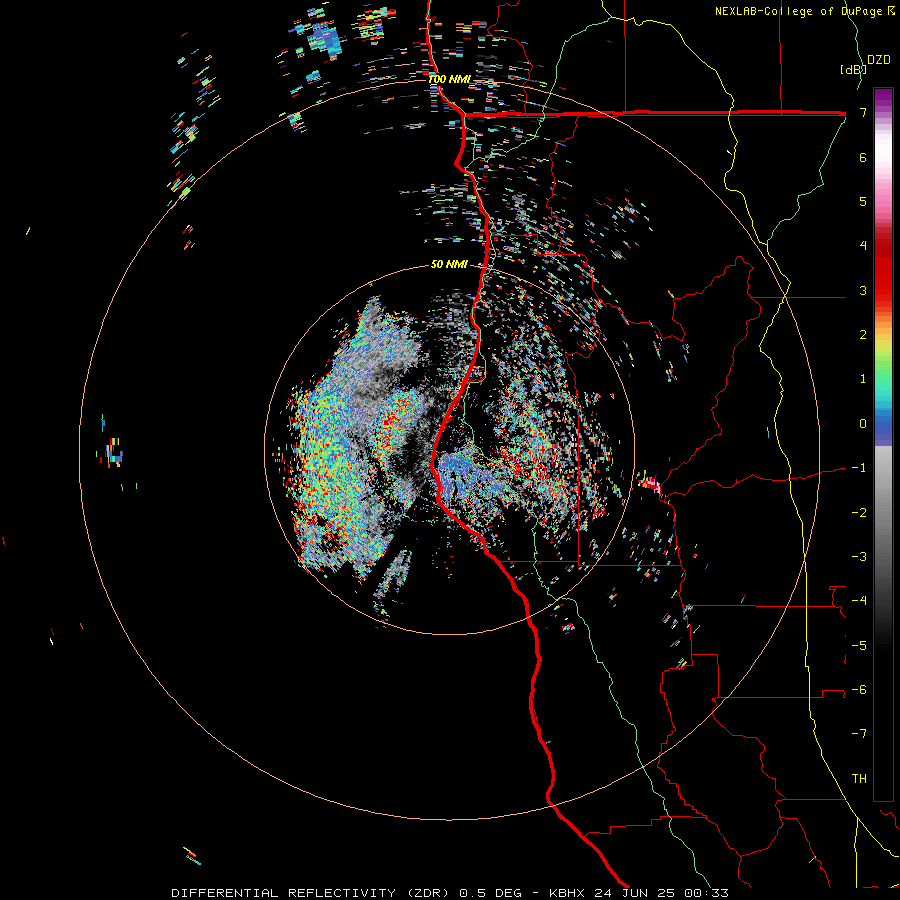Image resolution: width=900 pixels, height=900 pixels.
Task: Click the 7 value on color scale
Action: (x=863, y=112)
